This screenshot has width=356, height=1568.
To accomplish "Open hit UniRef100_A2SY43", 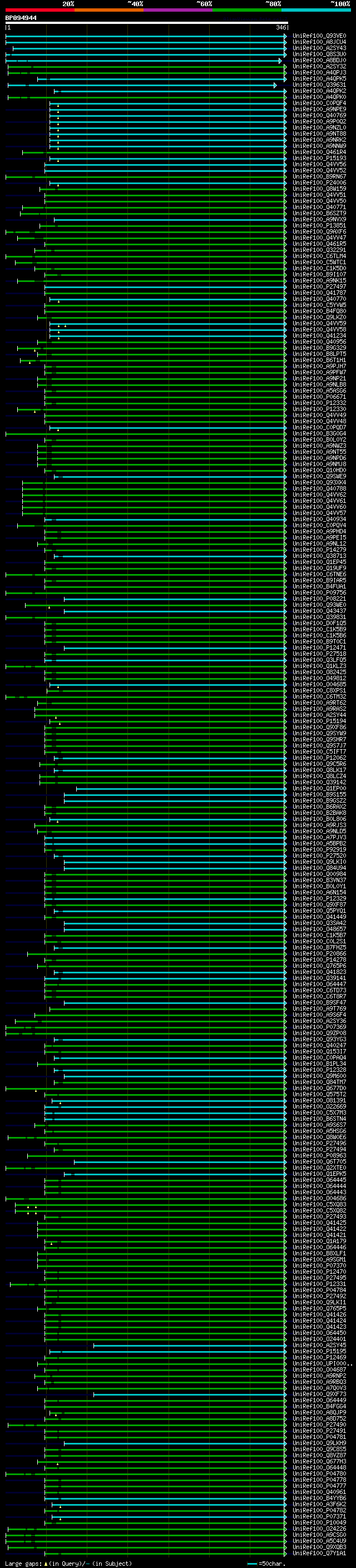I will (x=319, y=48).
